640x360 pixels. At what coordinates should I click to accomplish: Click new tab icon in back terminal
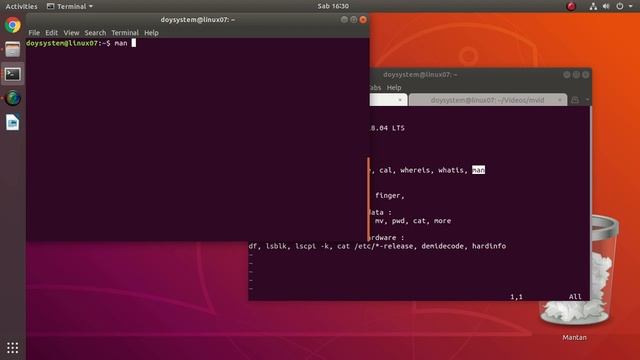pyautogui.click(x=575, y=100)
